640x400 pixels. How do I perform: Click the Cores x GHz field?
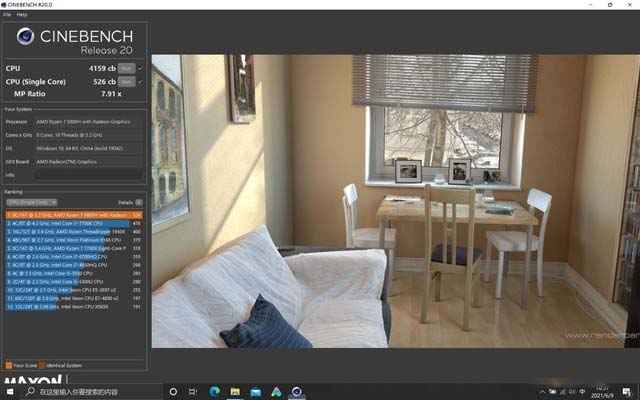tap(88, 135)
